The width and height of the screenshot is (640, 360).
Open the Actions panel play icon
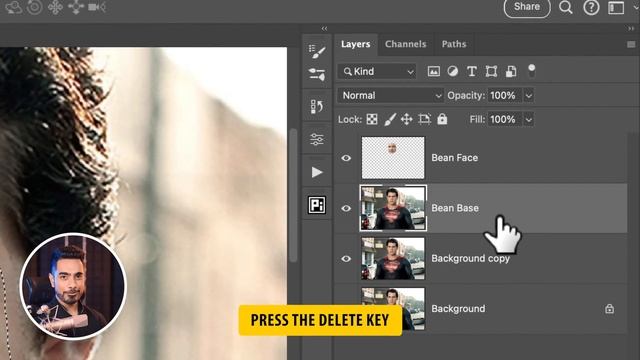317,172
